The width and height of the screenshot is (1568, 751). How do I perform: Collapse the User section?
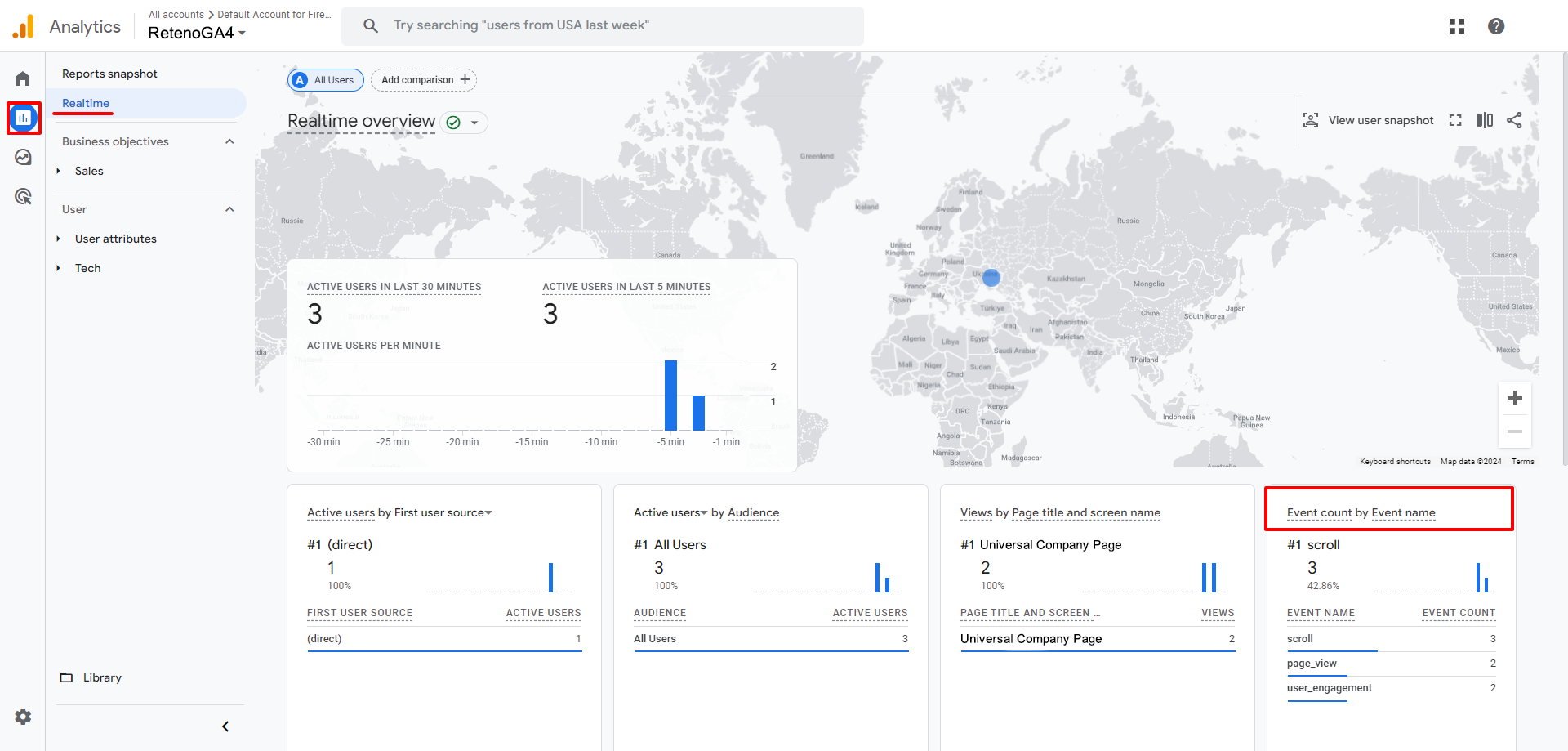pos(229,209)
